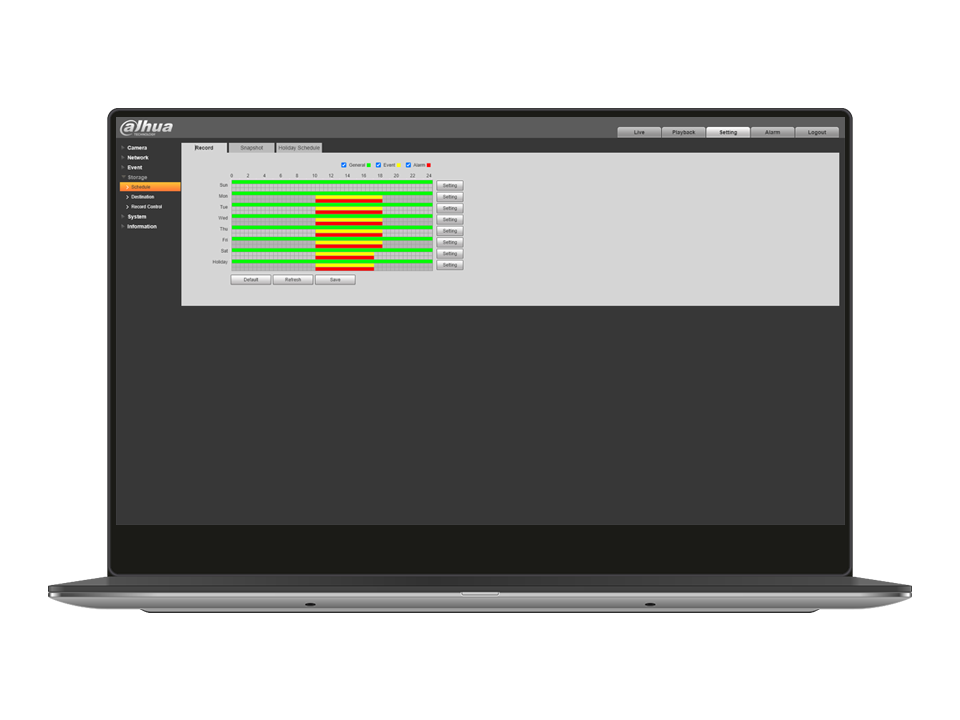Expand the Camera menu in sidebar
960x720 pixels.
[x=137, y=148]
